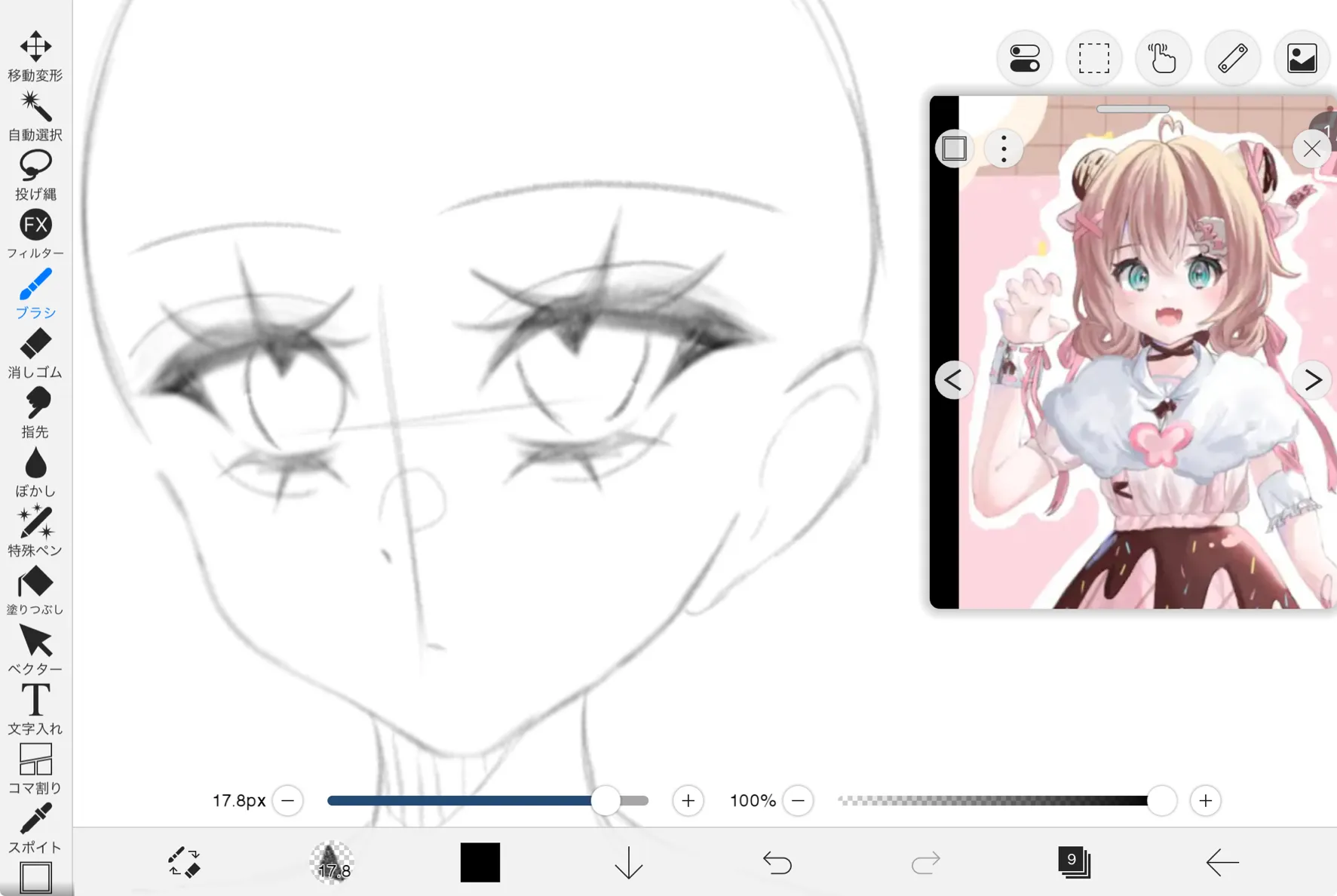Go back with the left arrow button
This screenshot has width=1337, height=896.
point(1222,862)
